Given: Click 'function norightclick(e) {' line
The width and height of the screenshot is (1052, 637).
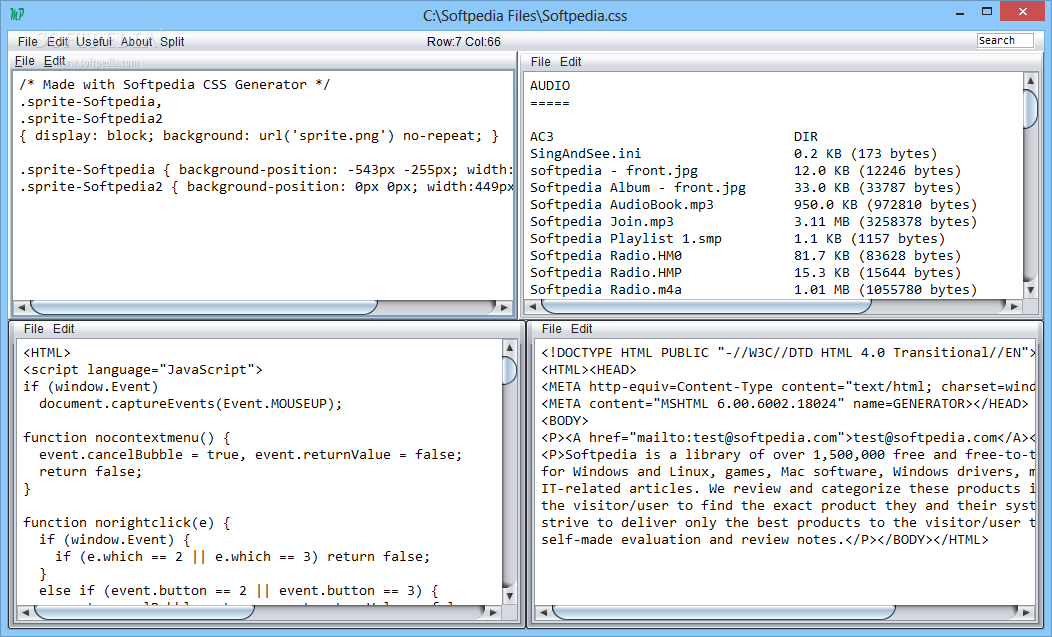Looking at the screenshot, I should (x=127, y=523).
